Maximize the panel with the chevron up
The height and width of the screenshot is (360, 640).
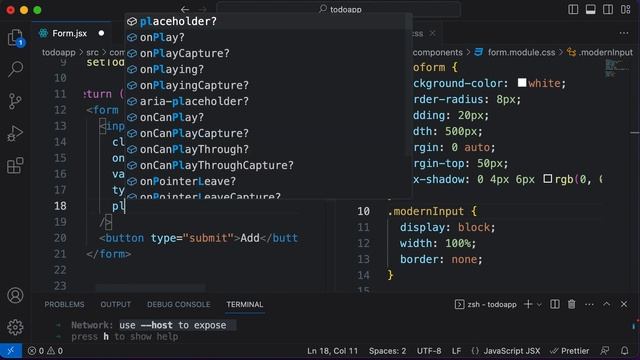[607, 304]
